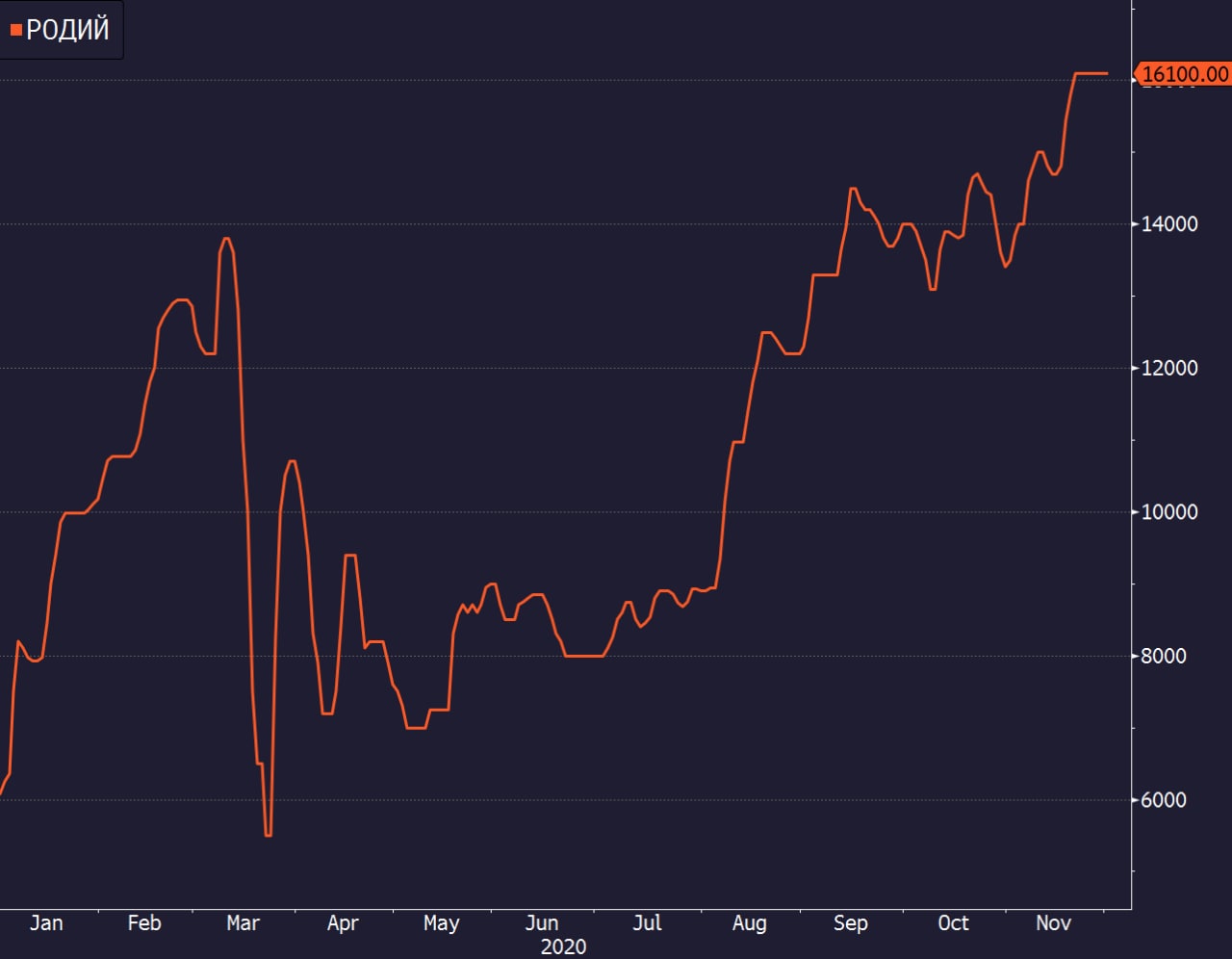
Task: Click the РОДИЙ legend label
Action: point(67,30)
